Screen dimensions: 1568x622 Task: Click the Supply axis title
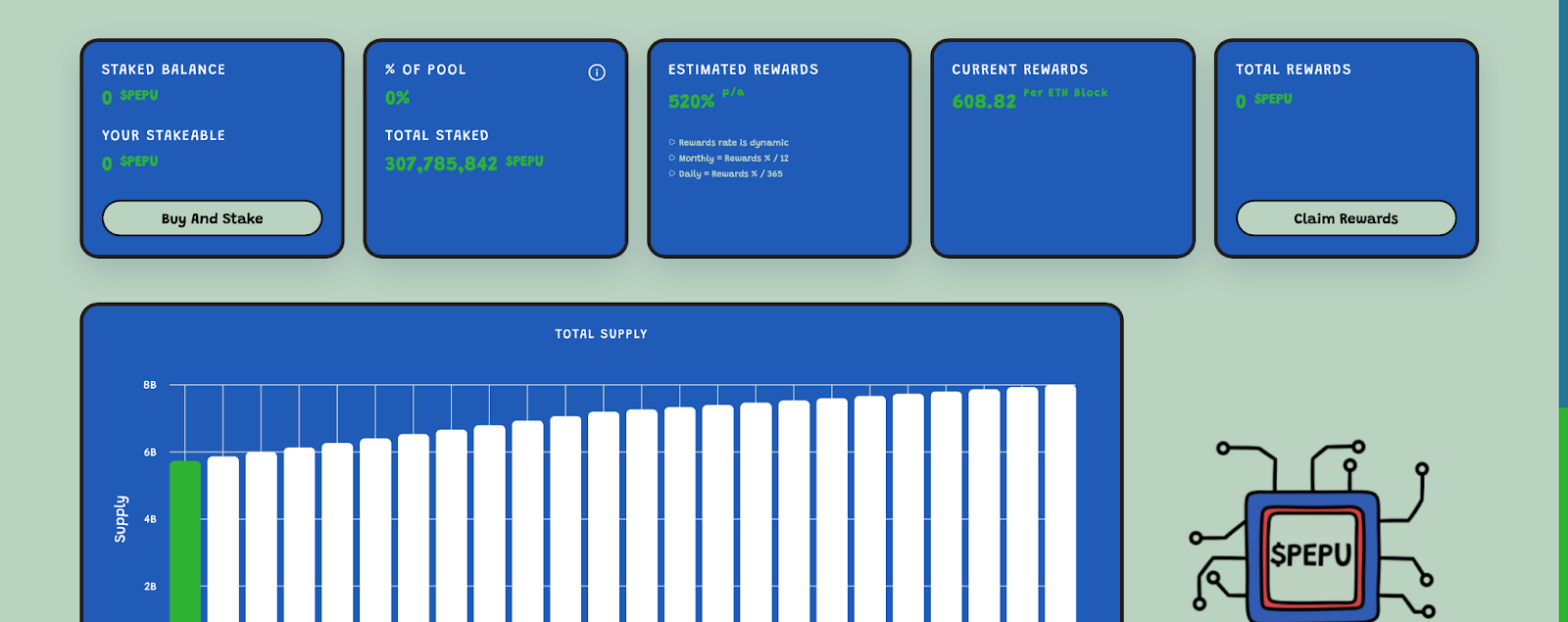click(121, 518)
